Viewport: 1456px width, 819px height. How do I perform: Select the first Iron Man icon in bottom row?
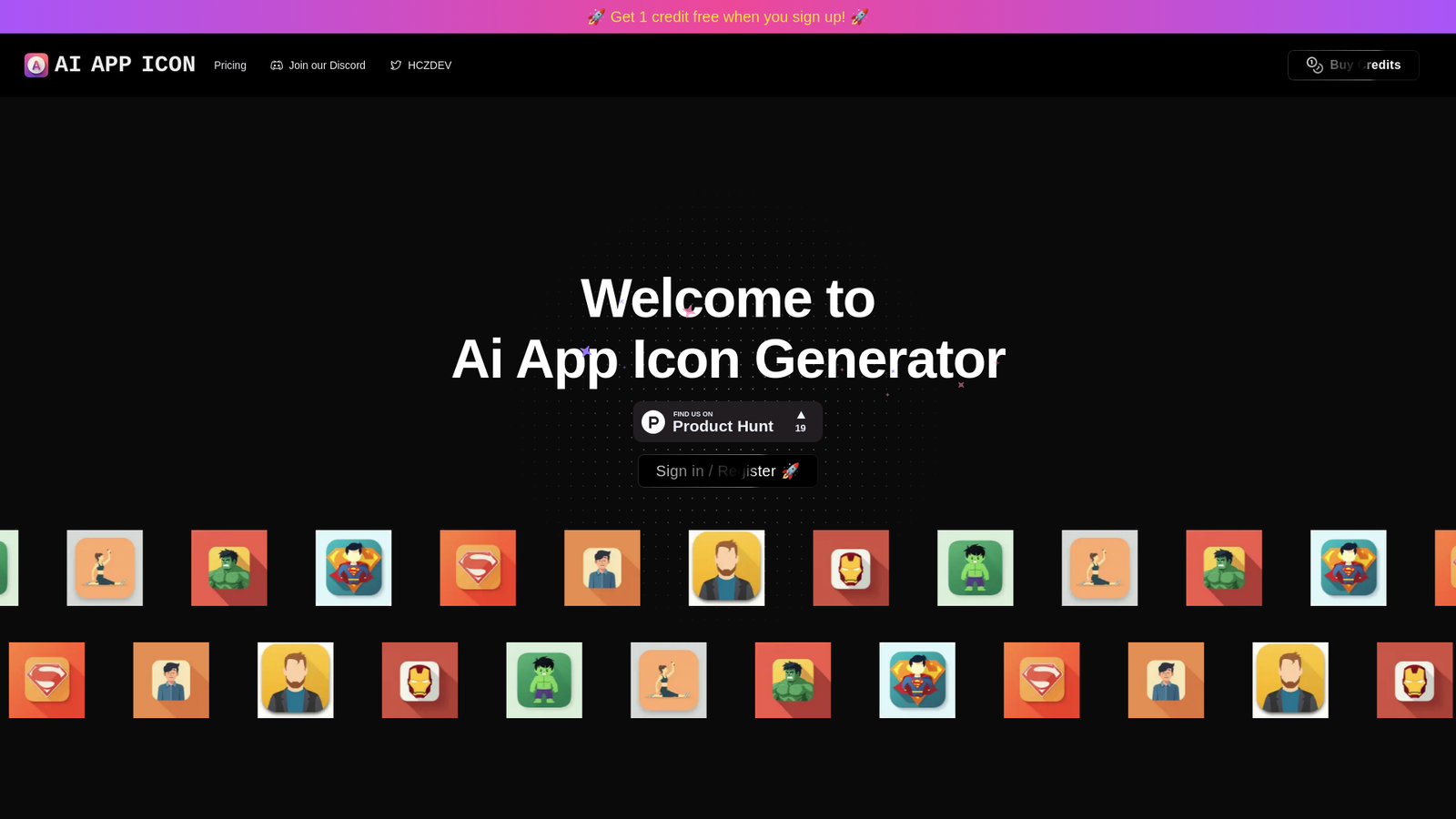[420, 680]
